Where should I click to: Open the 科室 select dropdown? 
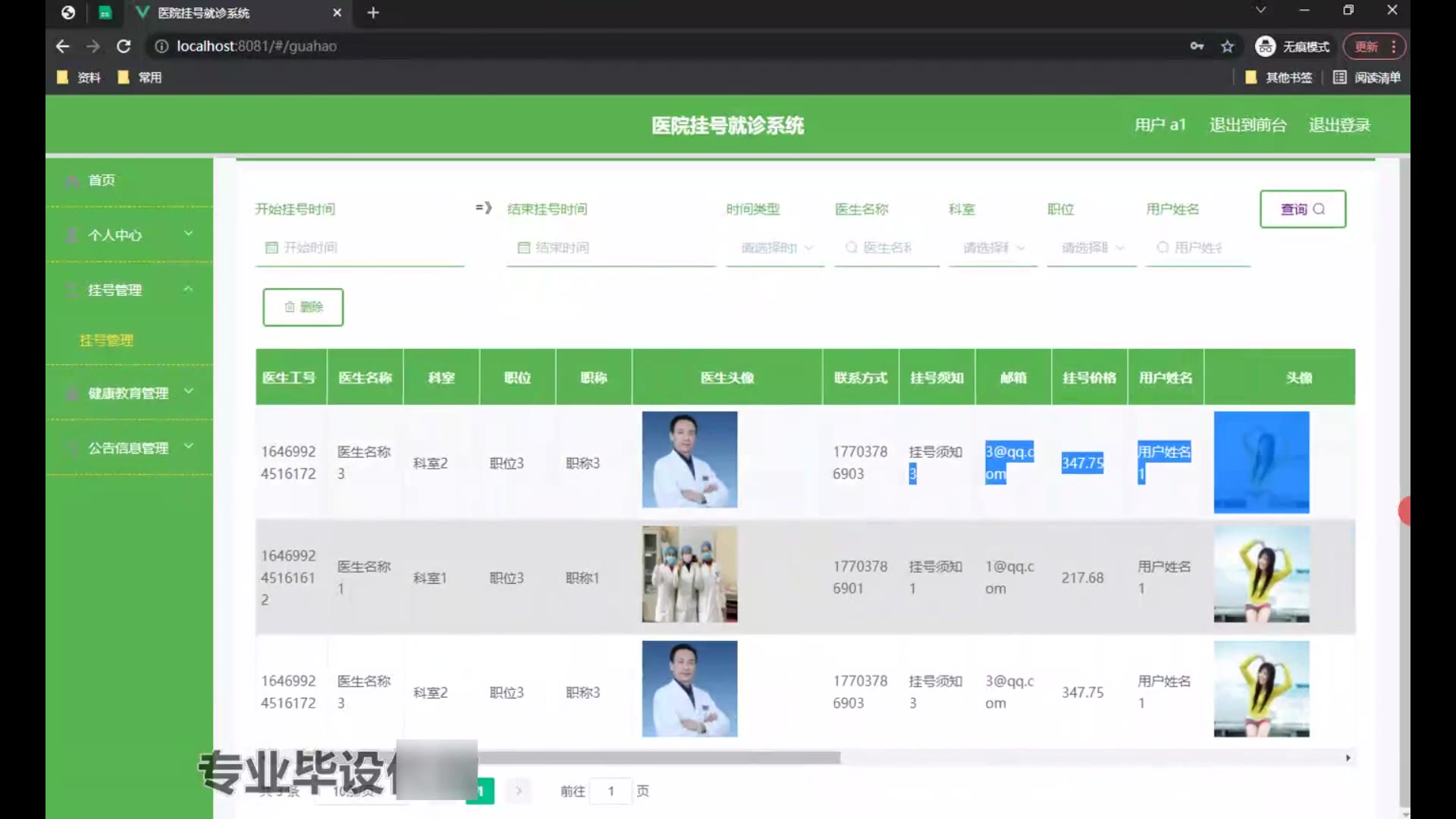(993, 248)
